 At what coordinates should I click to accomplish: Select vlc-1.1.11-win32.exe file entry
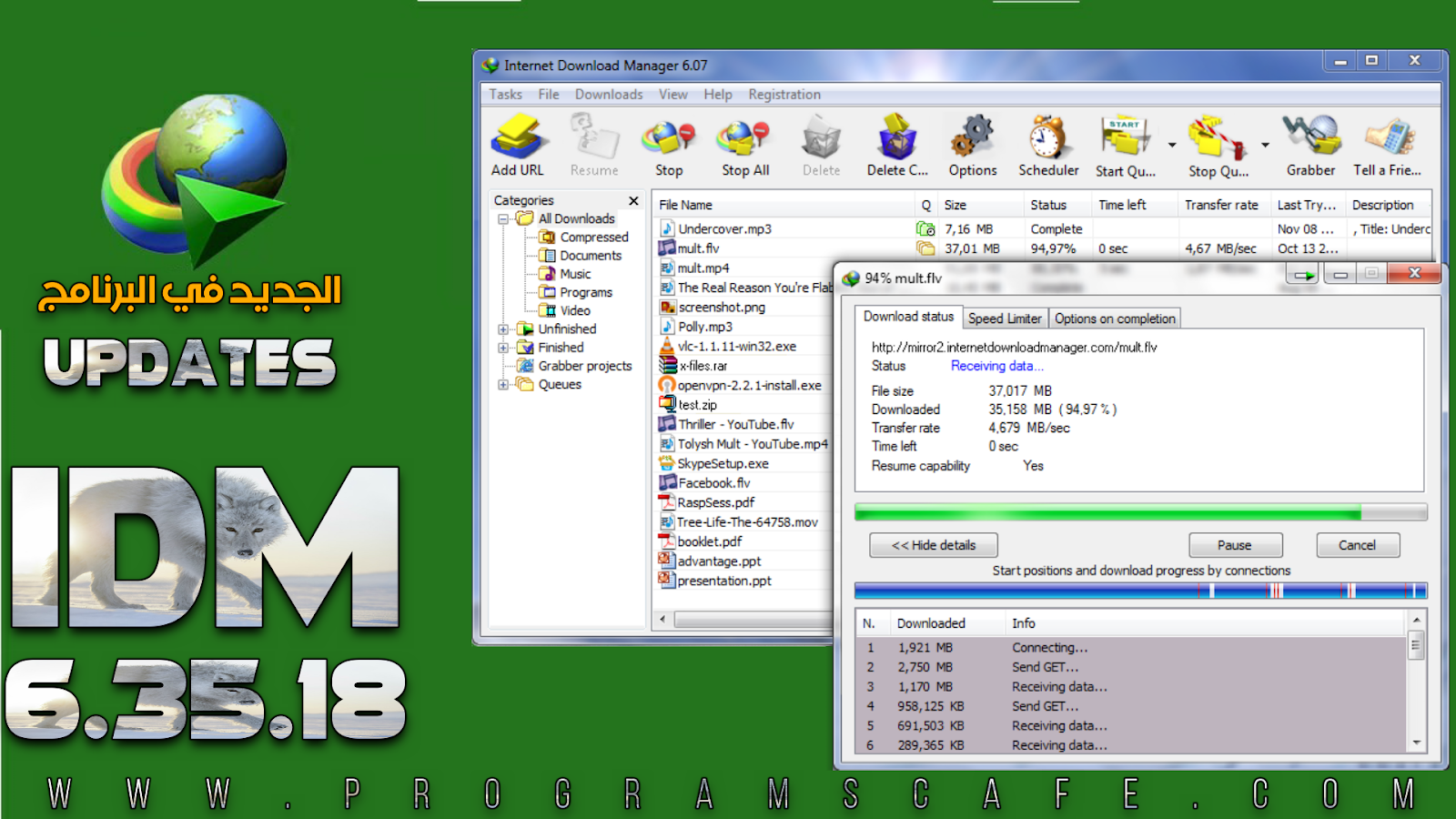[x=727, y=347]
